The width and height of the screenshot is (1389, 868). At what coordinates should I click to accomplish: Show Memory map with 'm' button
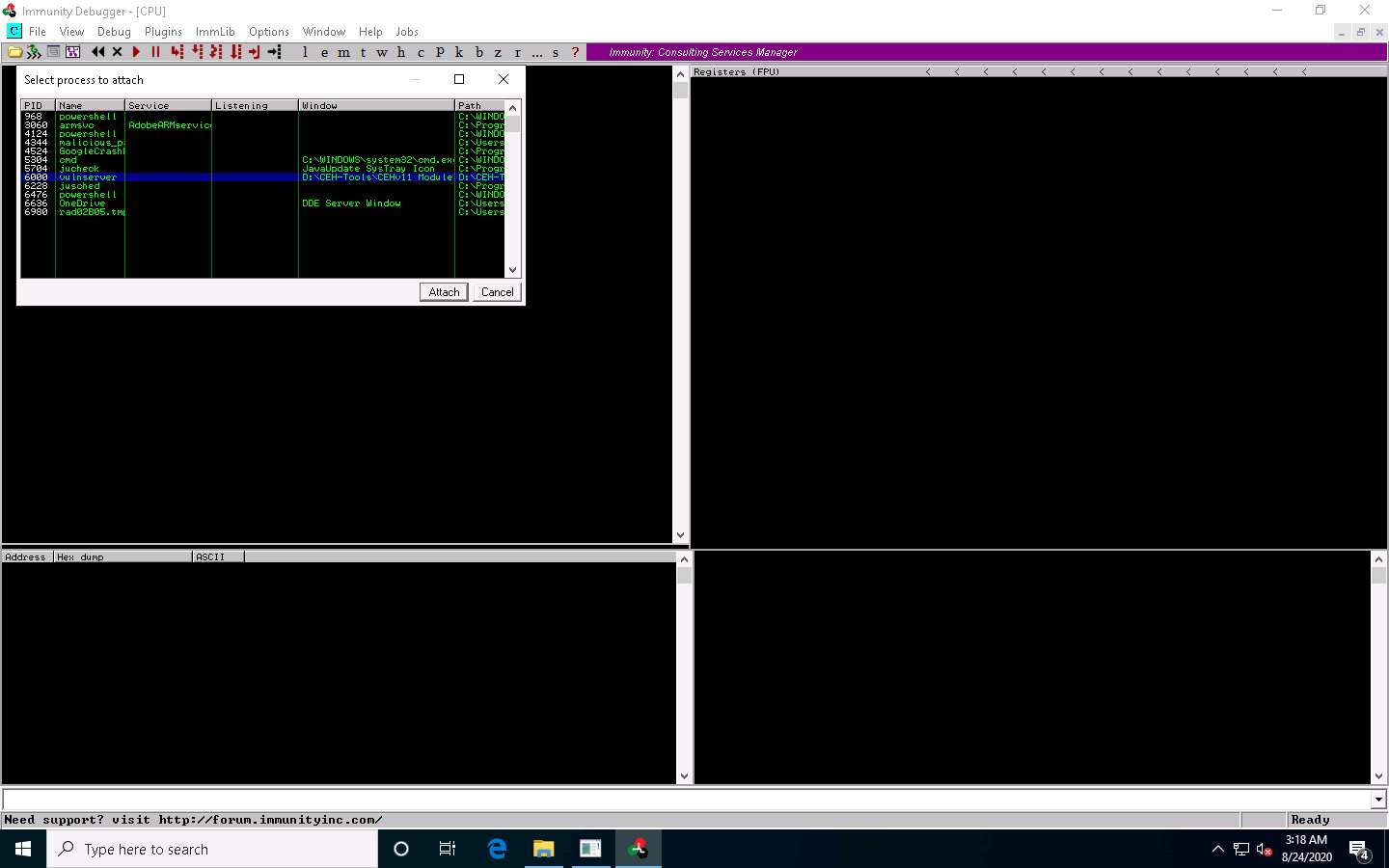point(344,52)
